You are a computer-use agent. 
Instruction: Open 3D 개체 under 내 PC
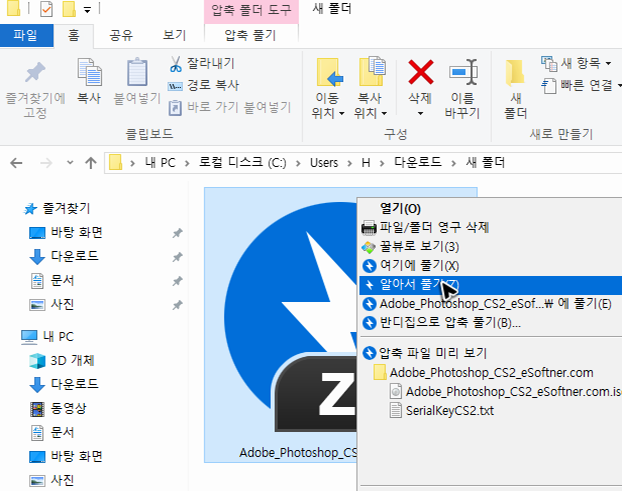pyautogui.click(x=62, y=361)
